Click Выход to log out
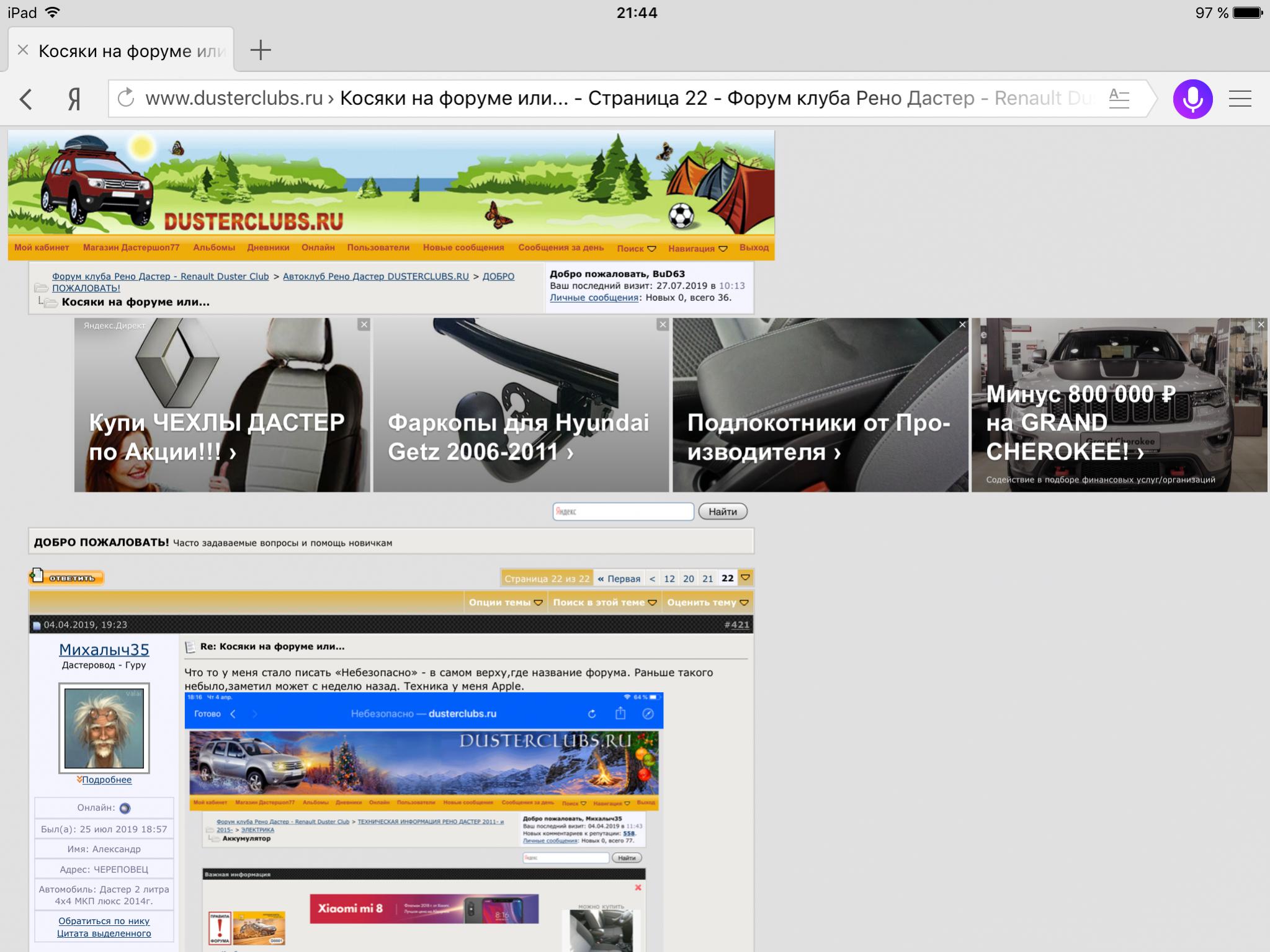The width and height of the screenshot is (1270, 952). tap(754, 247)
